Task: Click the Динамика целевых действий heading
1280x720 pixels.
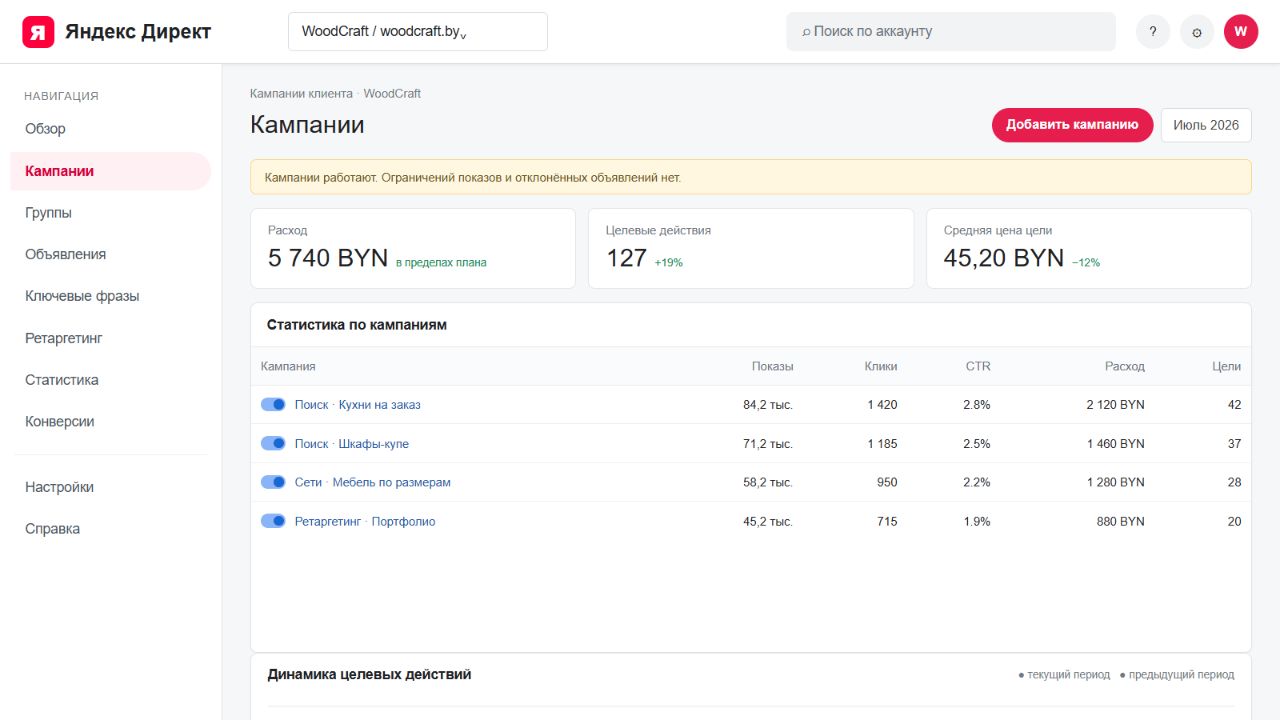Action: click(369, 674)
